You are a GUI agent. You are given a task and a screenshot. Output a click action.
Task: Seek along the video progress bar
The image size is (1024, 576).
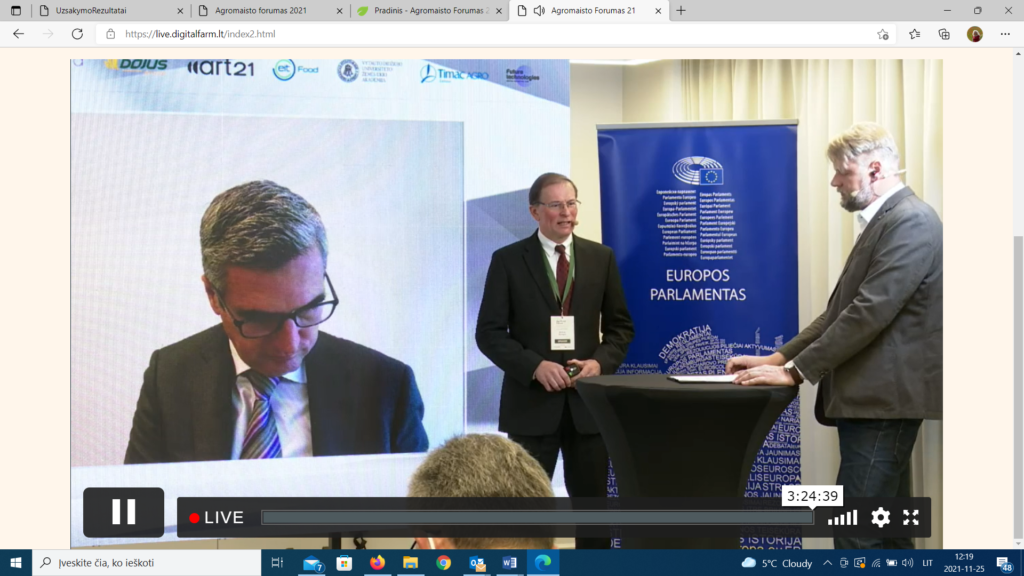[x=537, y=517]
